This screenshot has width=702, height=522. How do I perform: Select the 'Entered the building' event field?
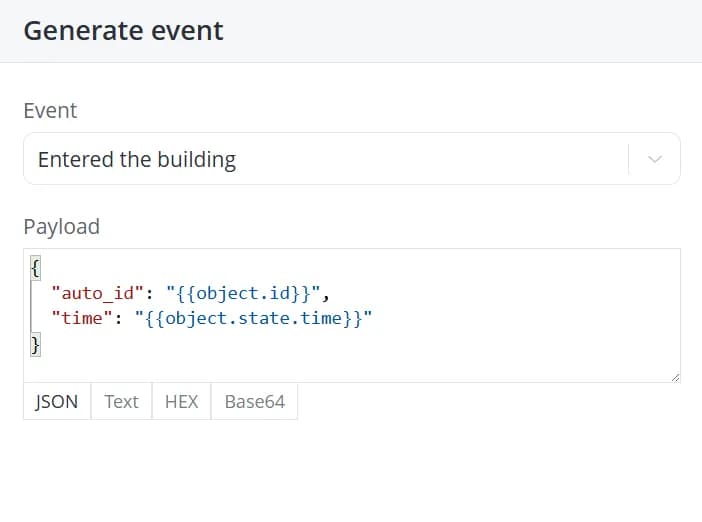point(352,158)
